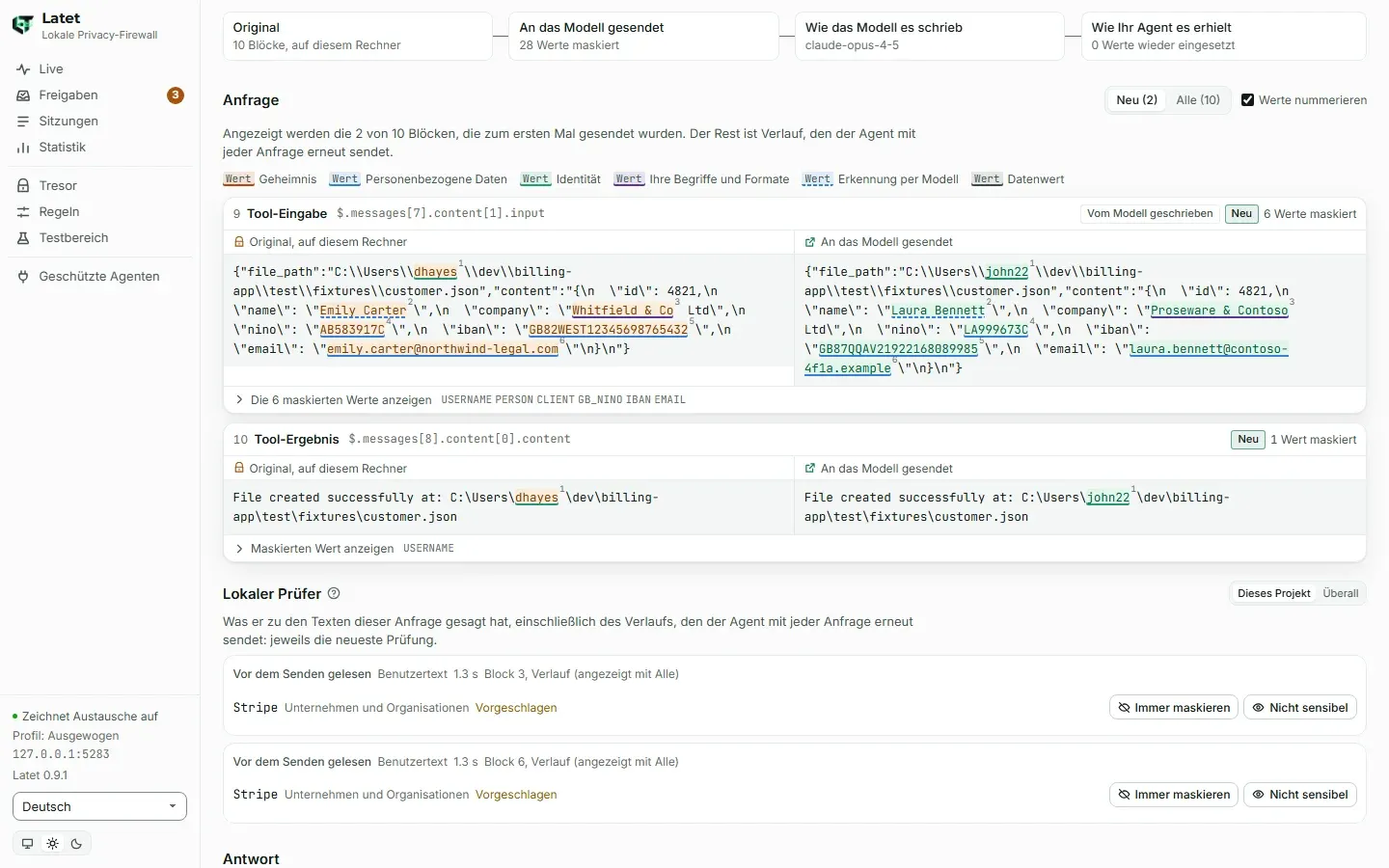Select the light theme sun icon
Viewport: 1389px width, 868px height.
pyautogui.click(x=52, y=844)
